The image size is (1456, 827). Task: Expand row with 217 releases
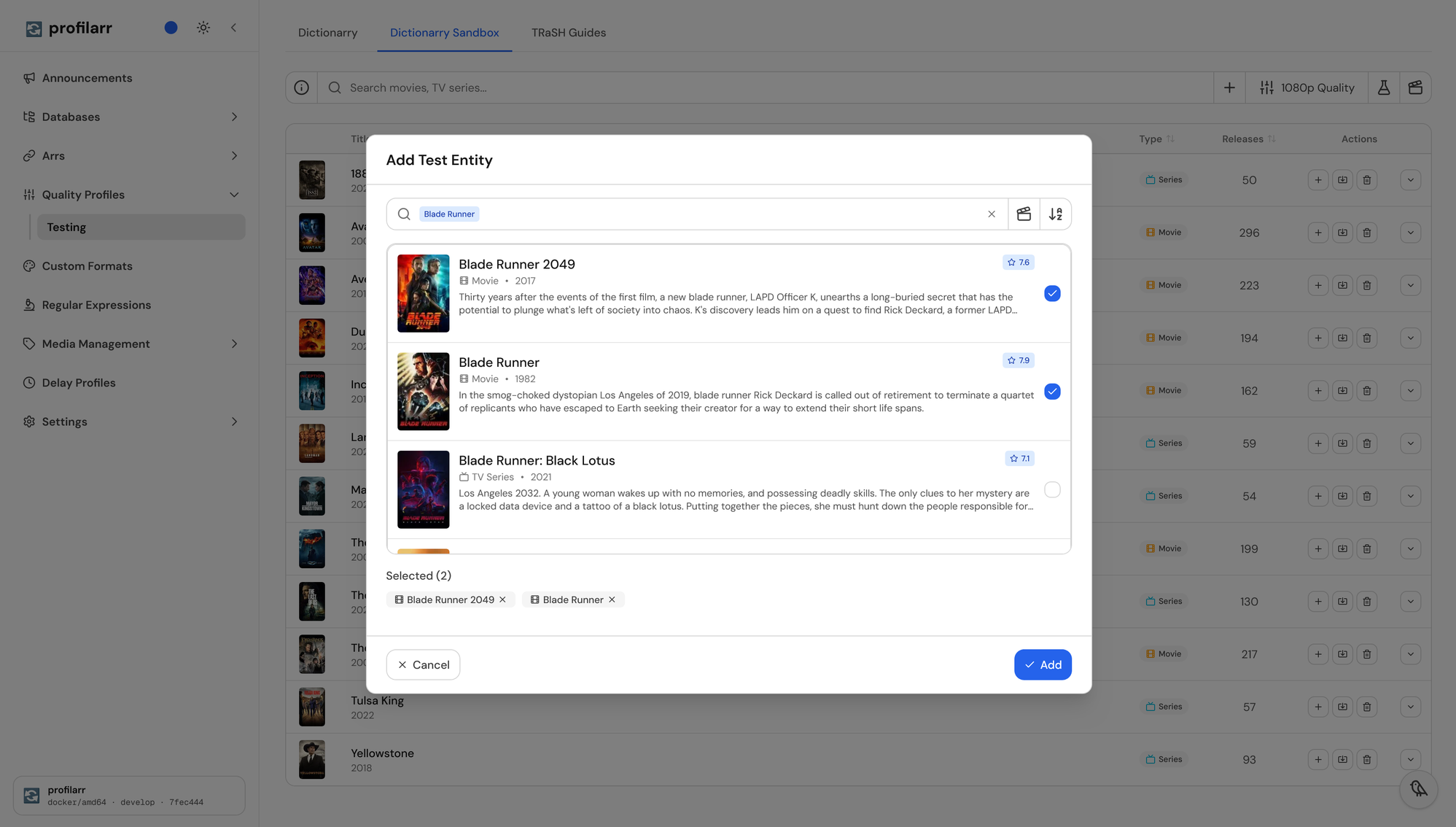coord(1410,654)
